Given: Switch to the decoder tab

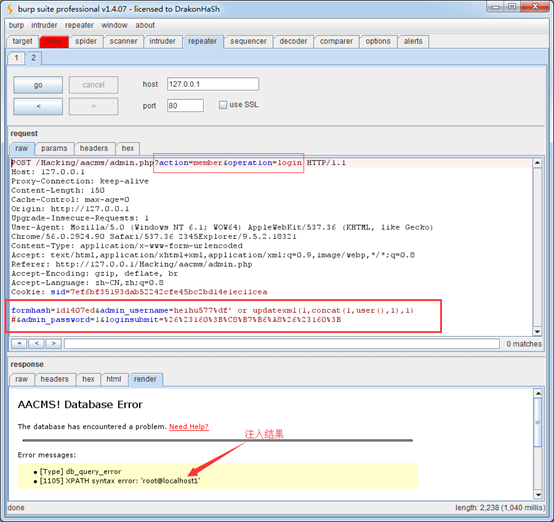Looking at the screenshot, I should 293,41.
